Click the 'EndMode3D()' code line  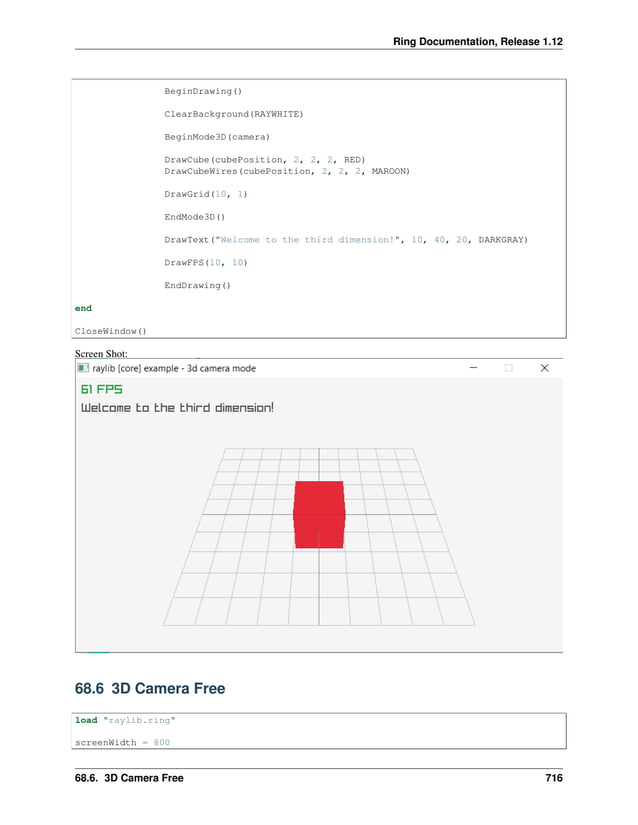coord(195,217)
